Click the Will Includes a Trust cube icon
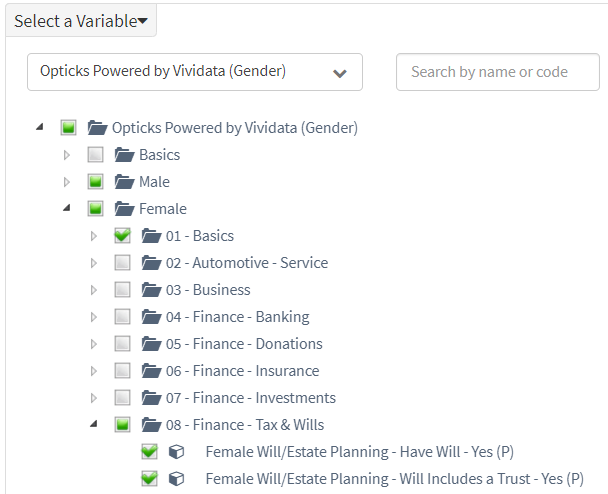Viewport: 608px width, 494px height. (x=176, y=479)
